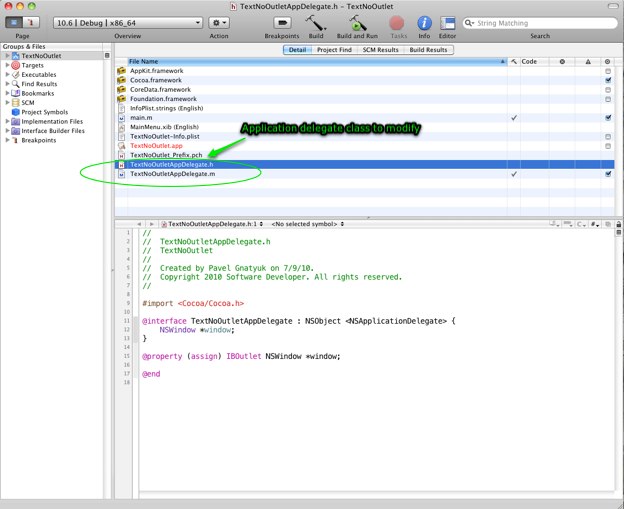Select TextNoOutletAppDelegate.h in the file list
This screenshot has height=509, width=624.
(172, 164)
